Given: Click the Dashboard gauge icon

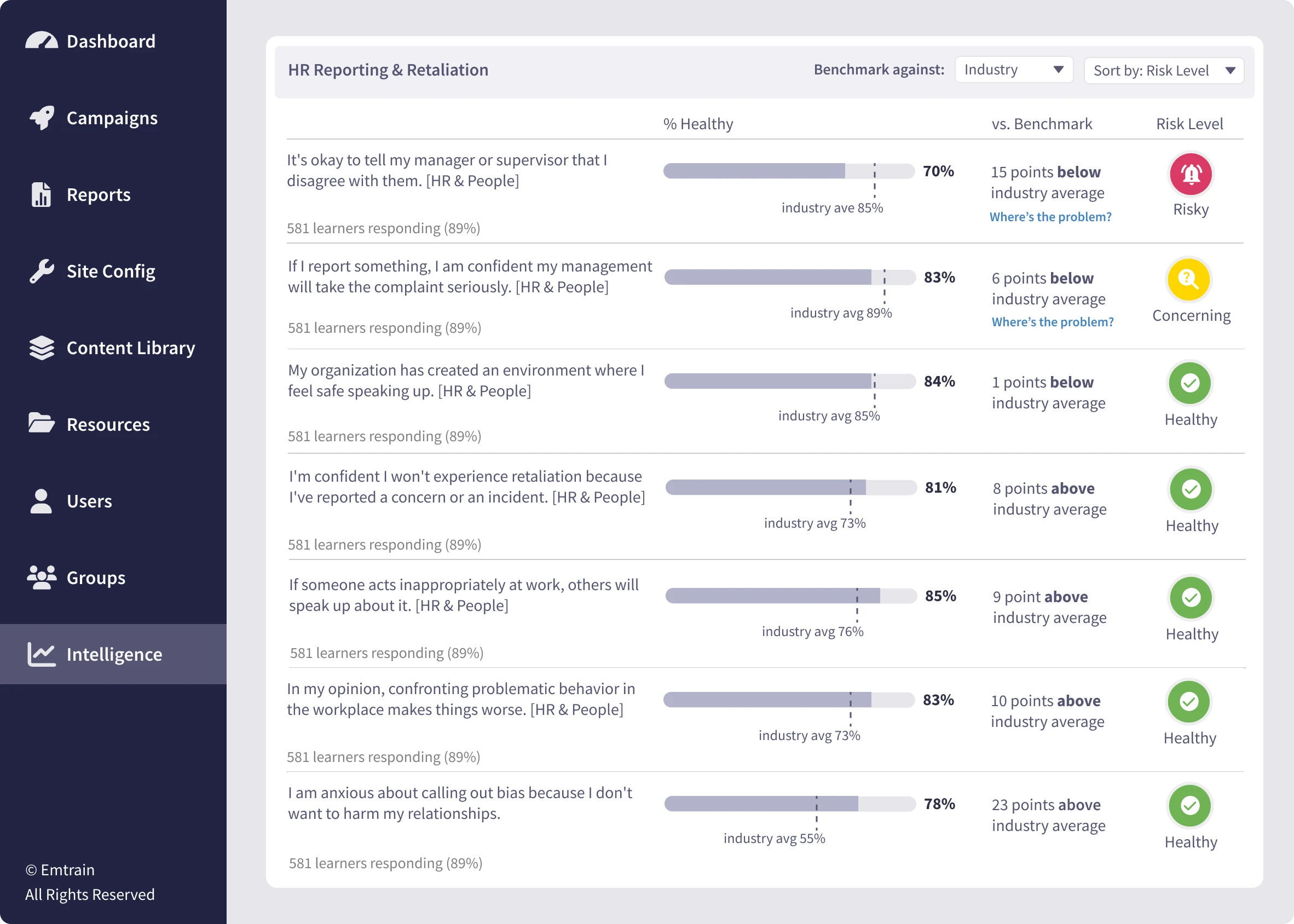Looking at the screenshot, I should (42, 41).
